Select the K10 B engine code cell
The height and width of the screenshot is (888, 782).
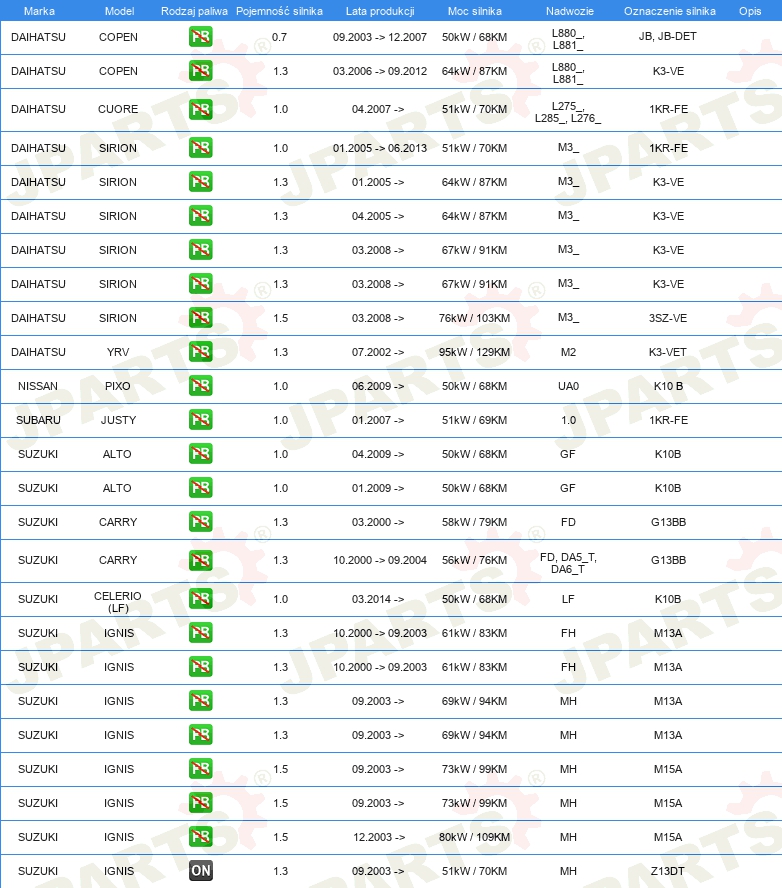tap(668, 386)
